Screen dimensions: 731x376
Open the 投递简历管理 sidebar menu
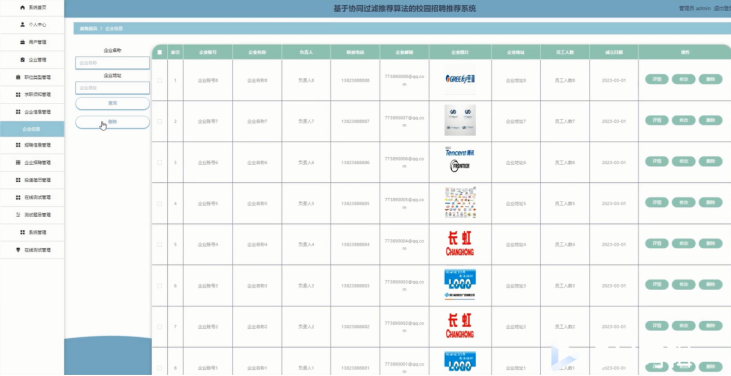pos(32,180)
